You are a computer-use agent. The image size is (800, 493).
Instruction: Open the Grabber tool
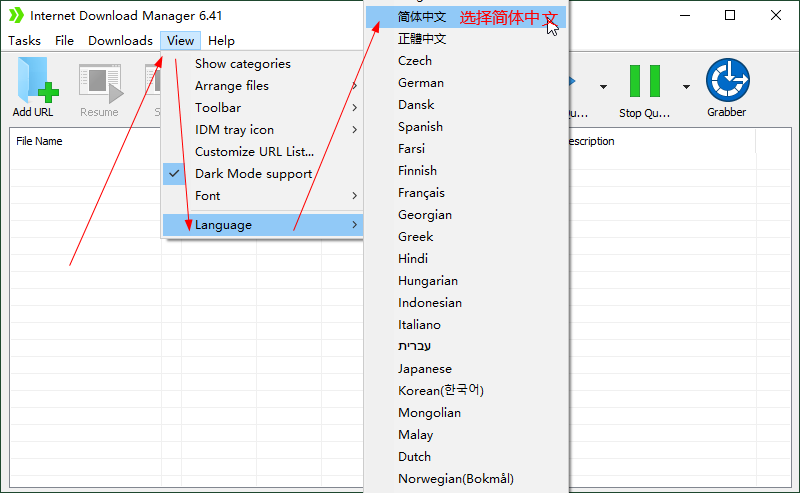727,87
